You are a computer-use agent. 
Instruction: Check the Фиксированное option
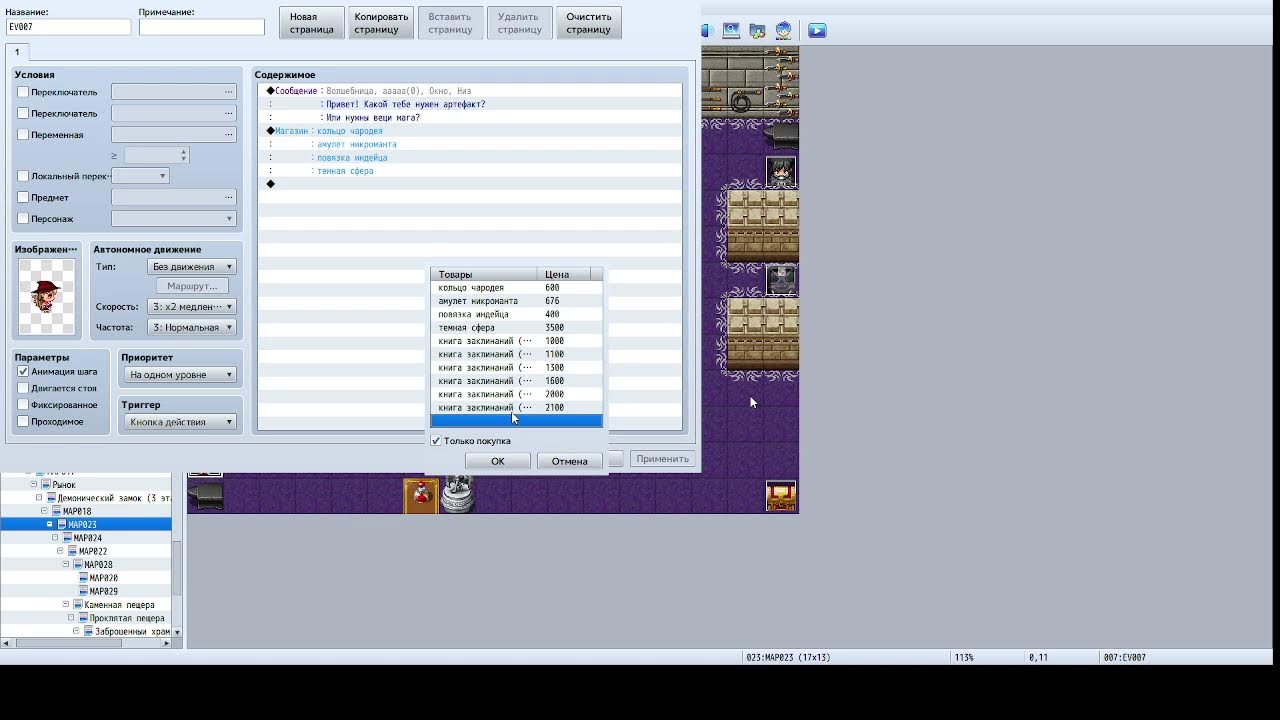pos(23,405)
